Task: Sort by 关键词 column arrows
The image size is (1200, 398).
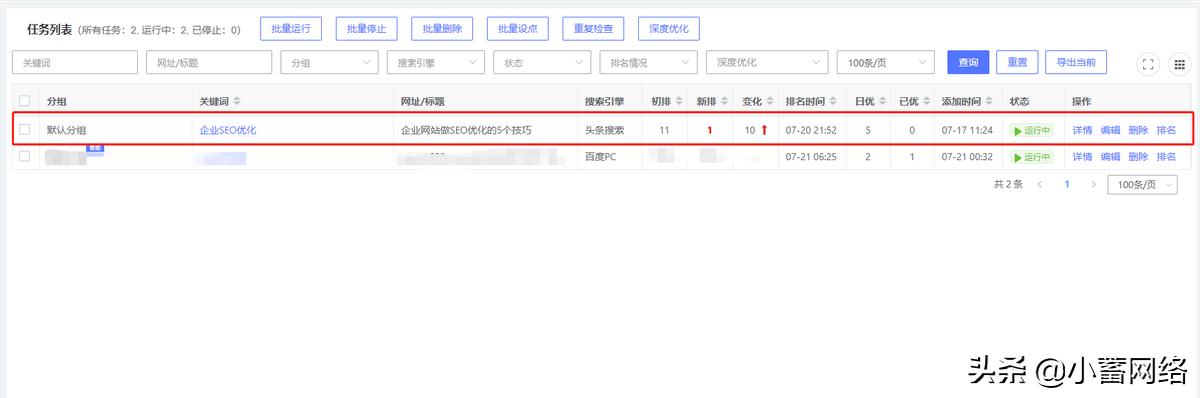Action: (237, 101)
